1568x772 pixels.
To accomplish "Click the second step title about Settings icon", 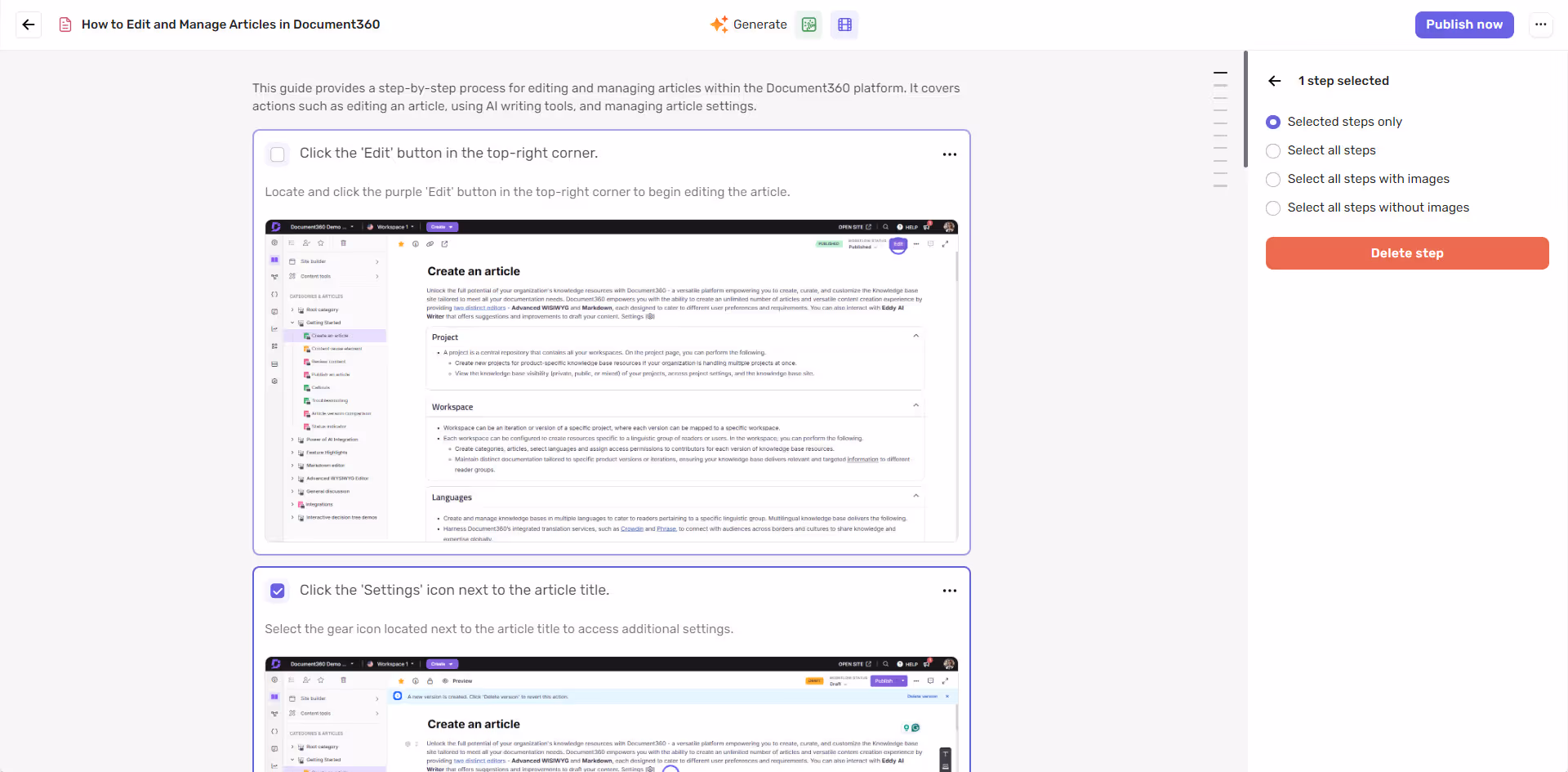I will click(454, 591).
